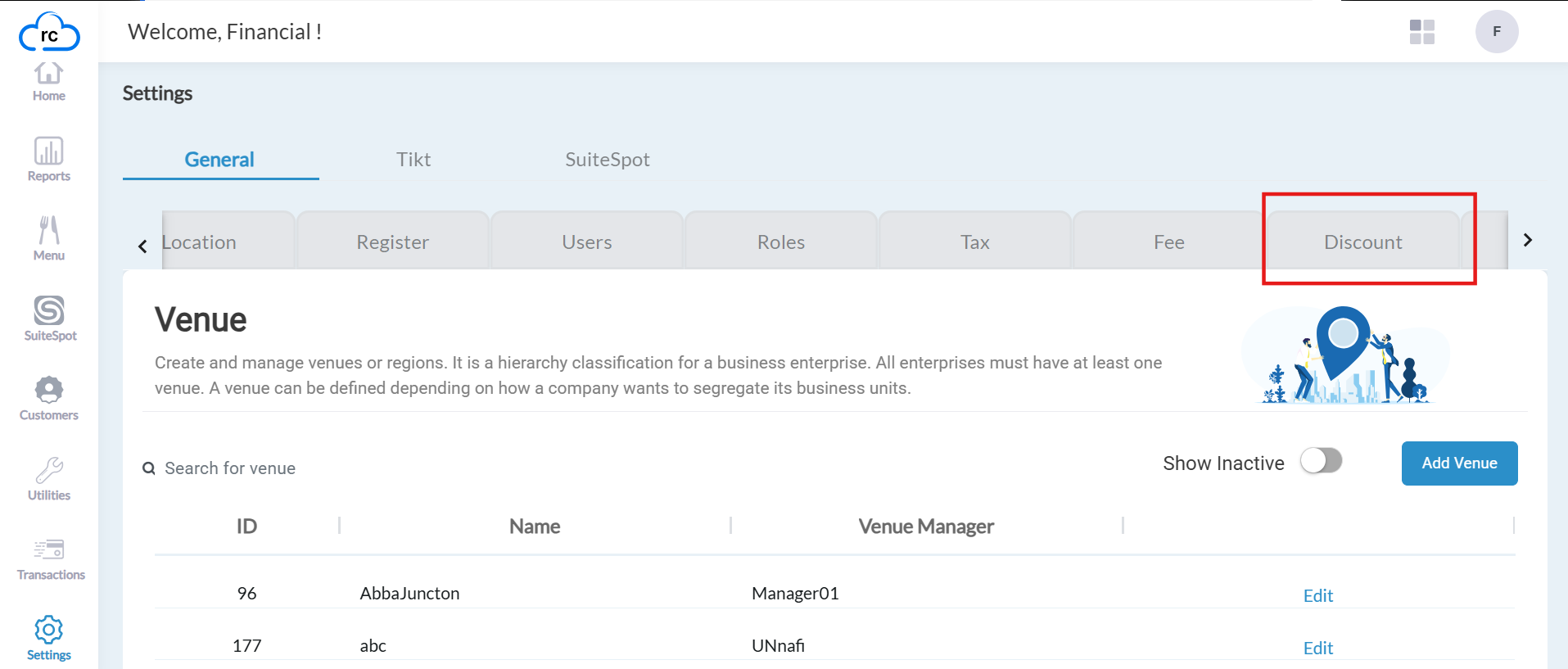Click the search magnifier icon
The height and width of the screenshot is (669, 1568).
pos(149,468)
